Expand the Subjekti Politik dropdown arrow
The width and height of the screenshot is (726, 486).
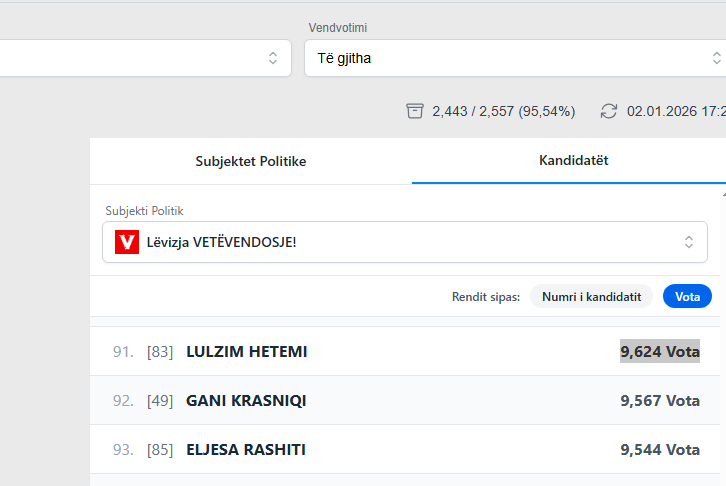[688, 242]
